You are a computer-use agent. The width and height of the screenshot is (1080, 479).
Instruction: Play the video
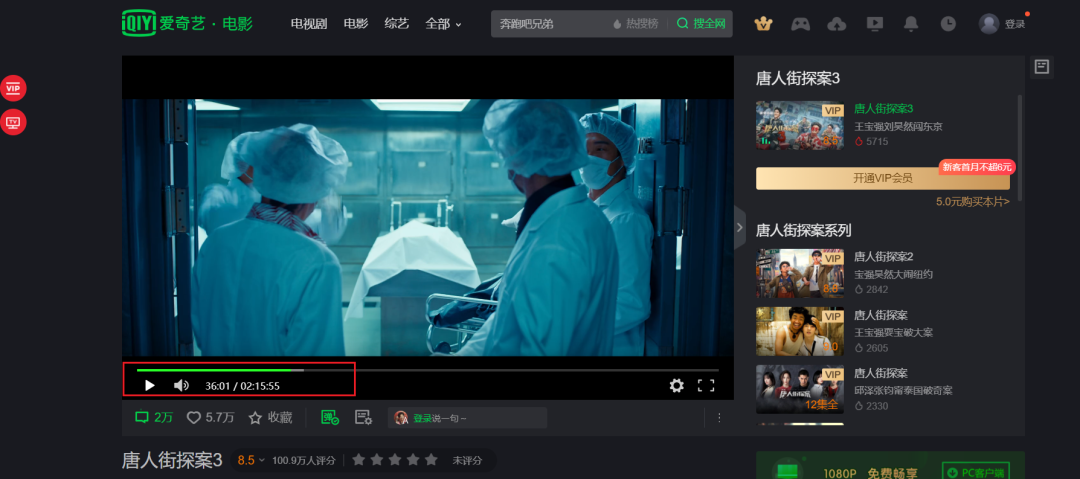pyautogui.click(x=149, y=385)
